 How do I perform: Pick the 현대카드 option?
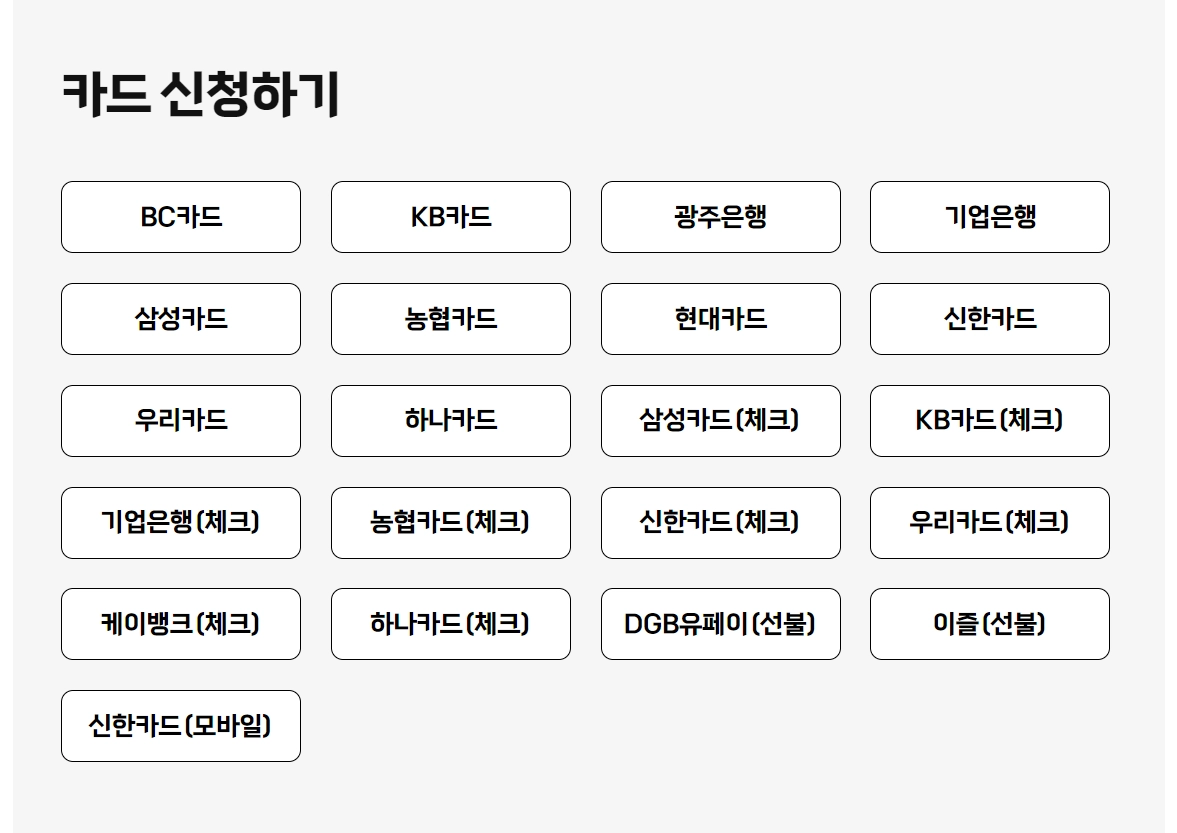point(720,319)
